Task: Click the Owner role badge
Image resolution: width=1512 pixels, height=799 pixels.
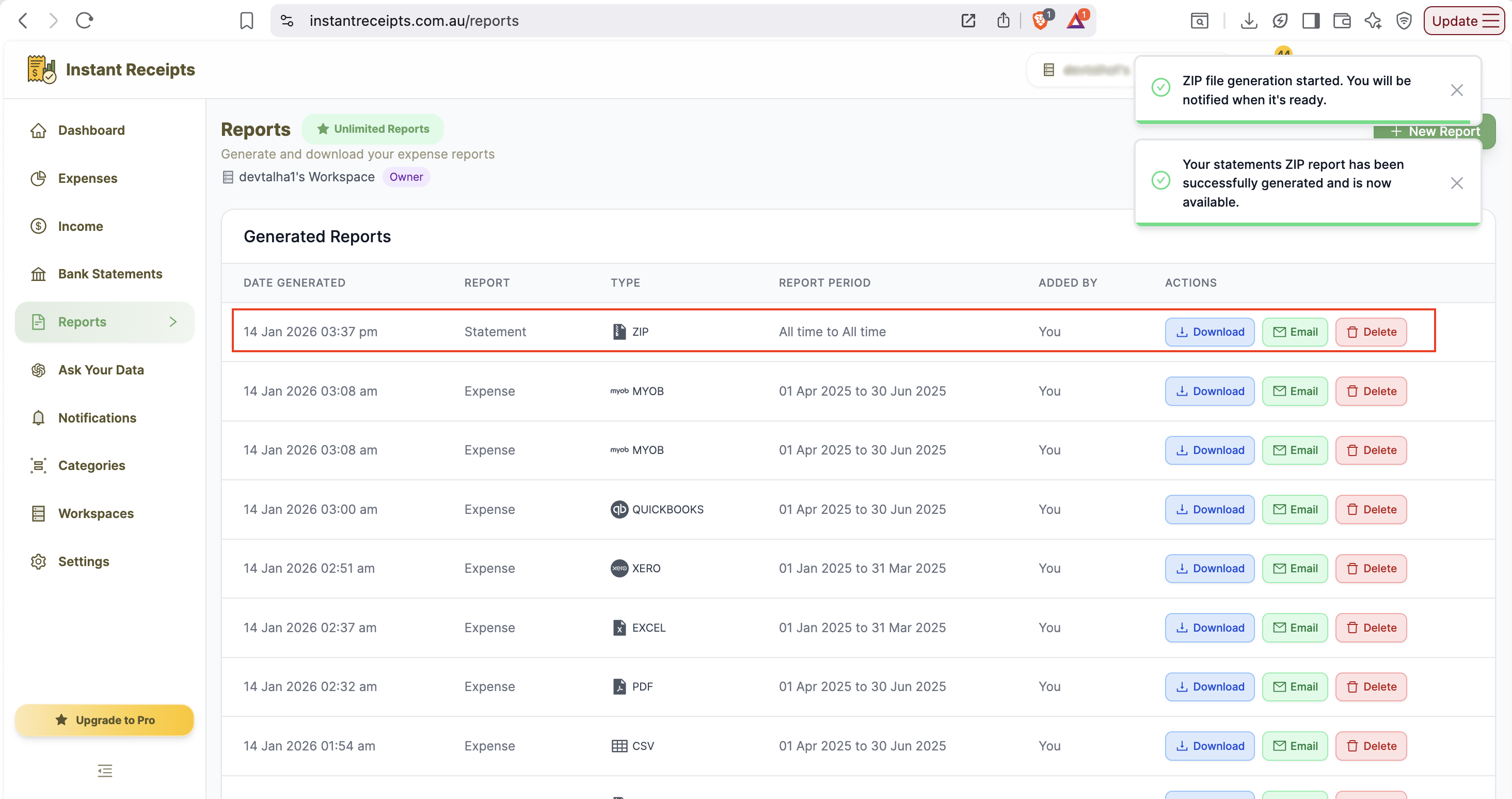Action: click(x=406, y=177)
